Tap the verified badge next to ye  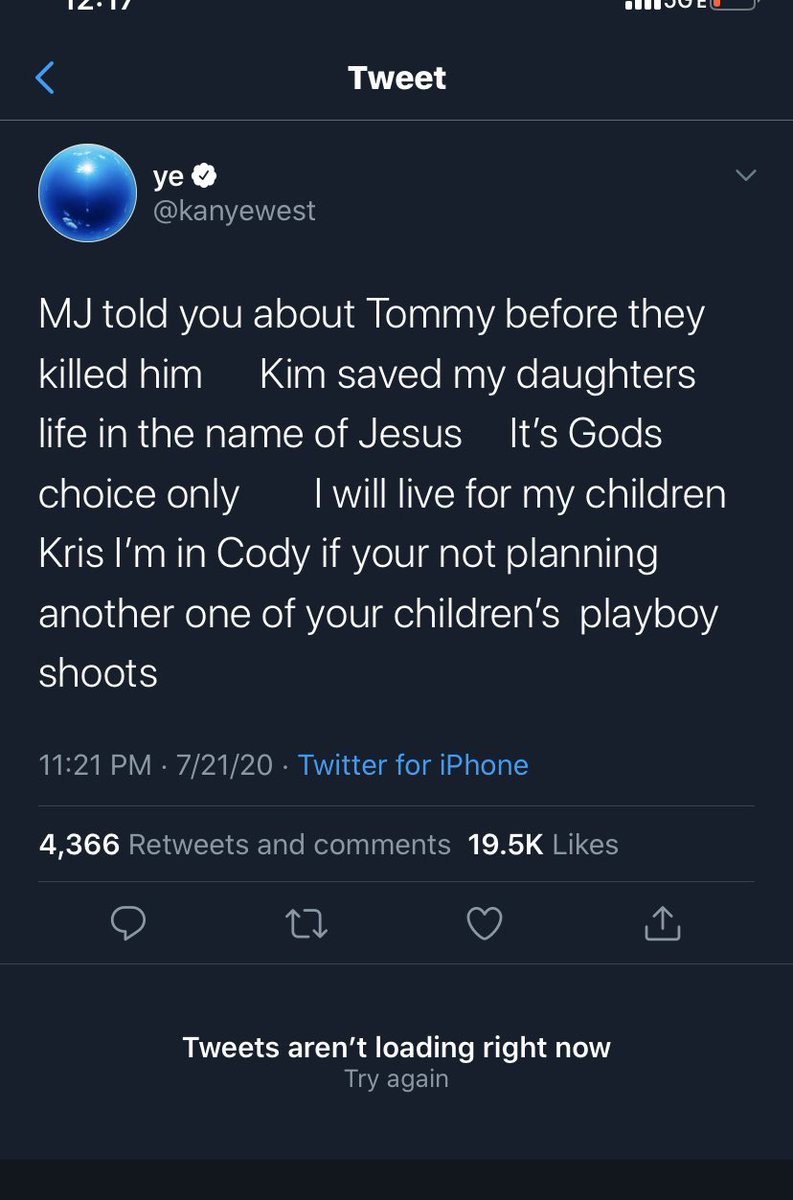click(204, 176)
